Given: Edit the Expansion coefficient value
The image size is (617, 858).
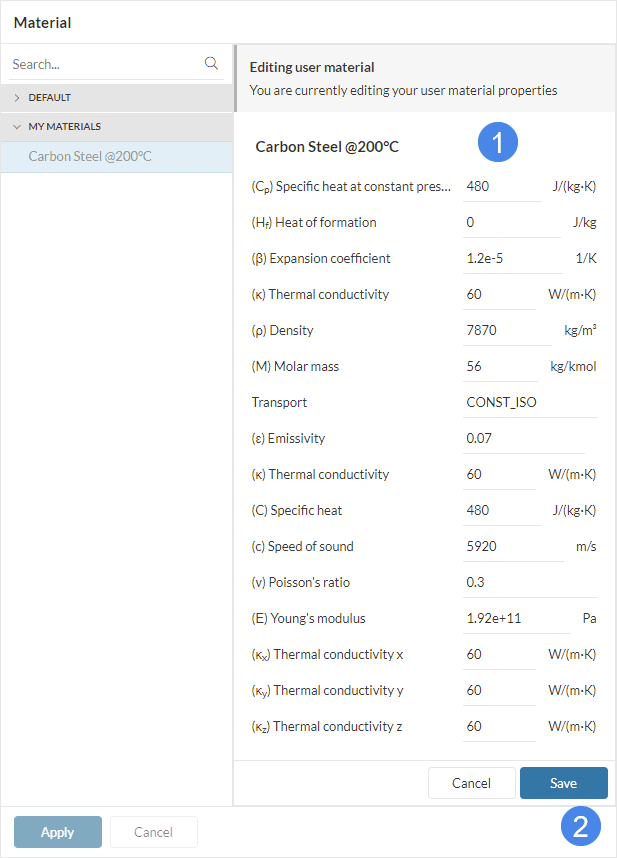Looking at the screenshot, I should 512,258.
